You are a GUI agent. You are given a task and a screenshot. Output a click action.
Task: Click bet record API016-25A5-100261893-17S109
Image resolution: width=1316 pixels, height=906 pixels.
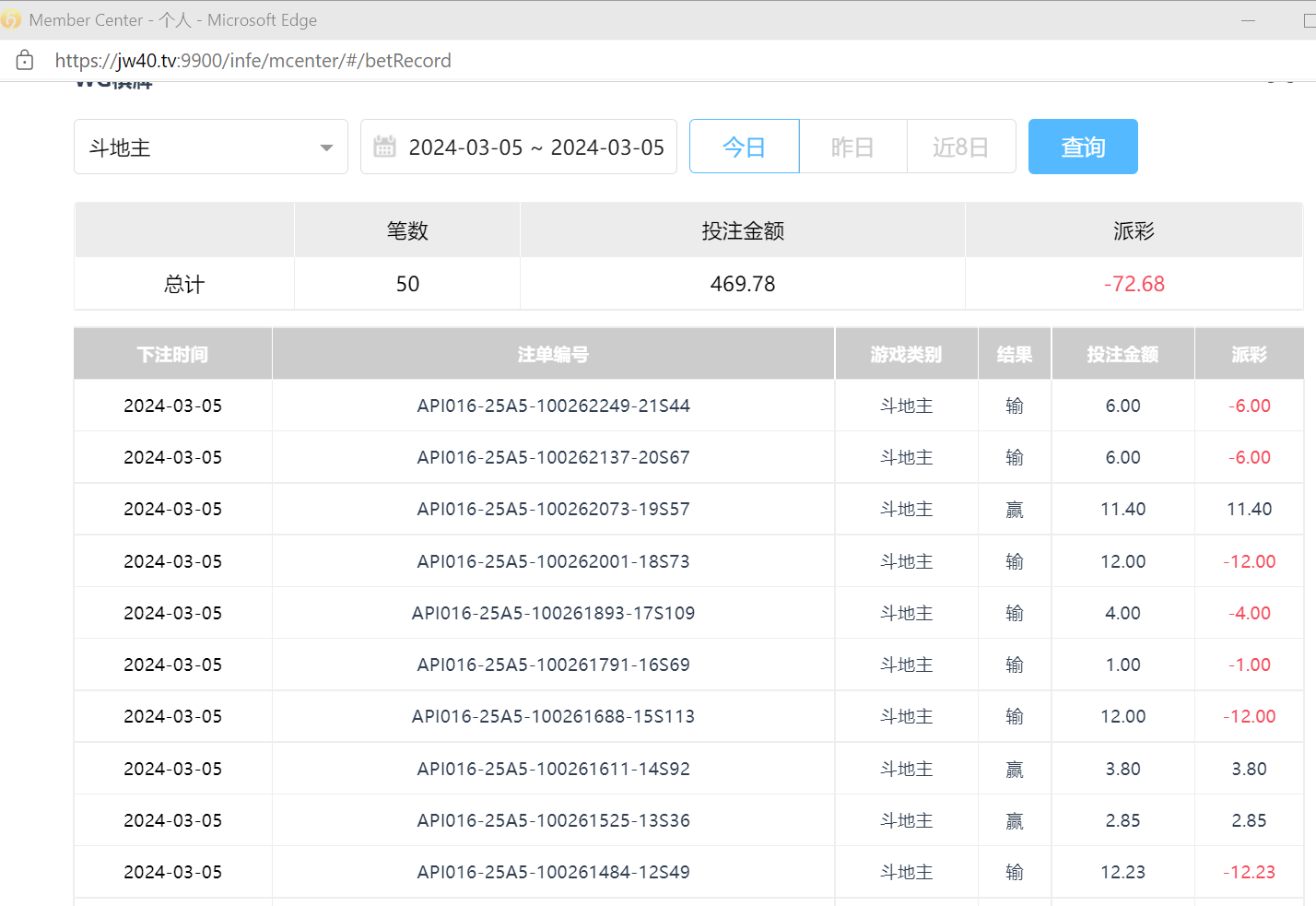click(x=553, y=613)
